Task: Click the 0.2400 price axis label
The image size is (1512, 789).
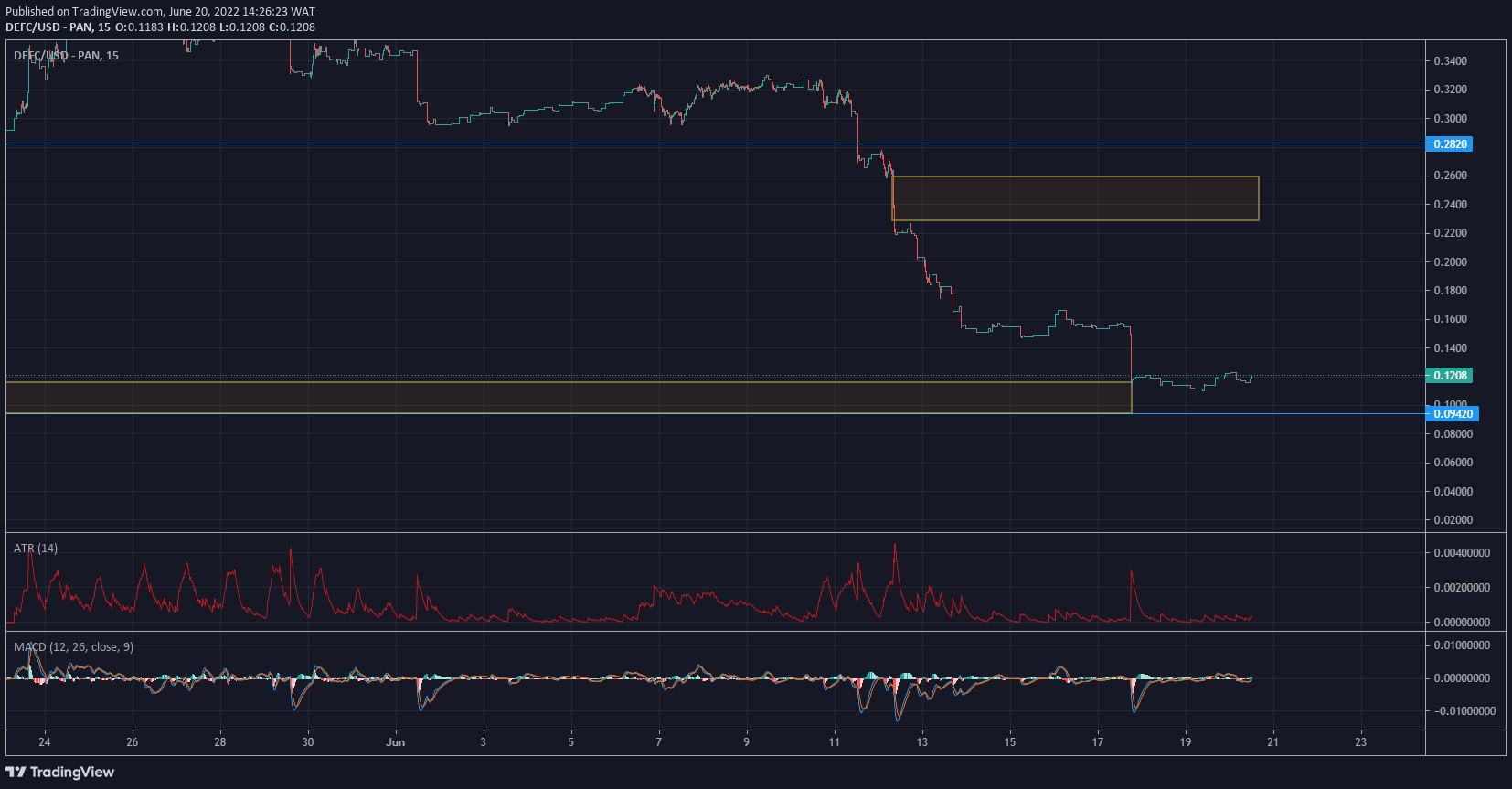Action: point(1451,205)
